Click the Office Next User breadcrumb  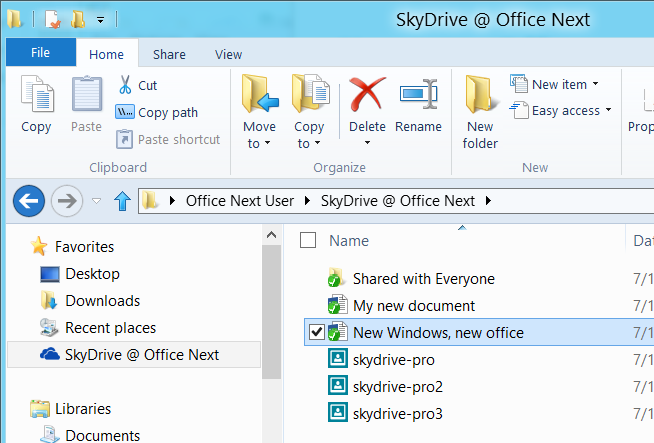[240, 201]
